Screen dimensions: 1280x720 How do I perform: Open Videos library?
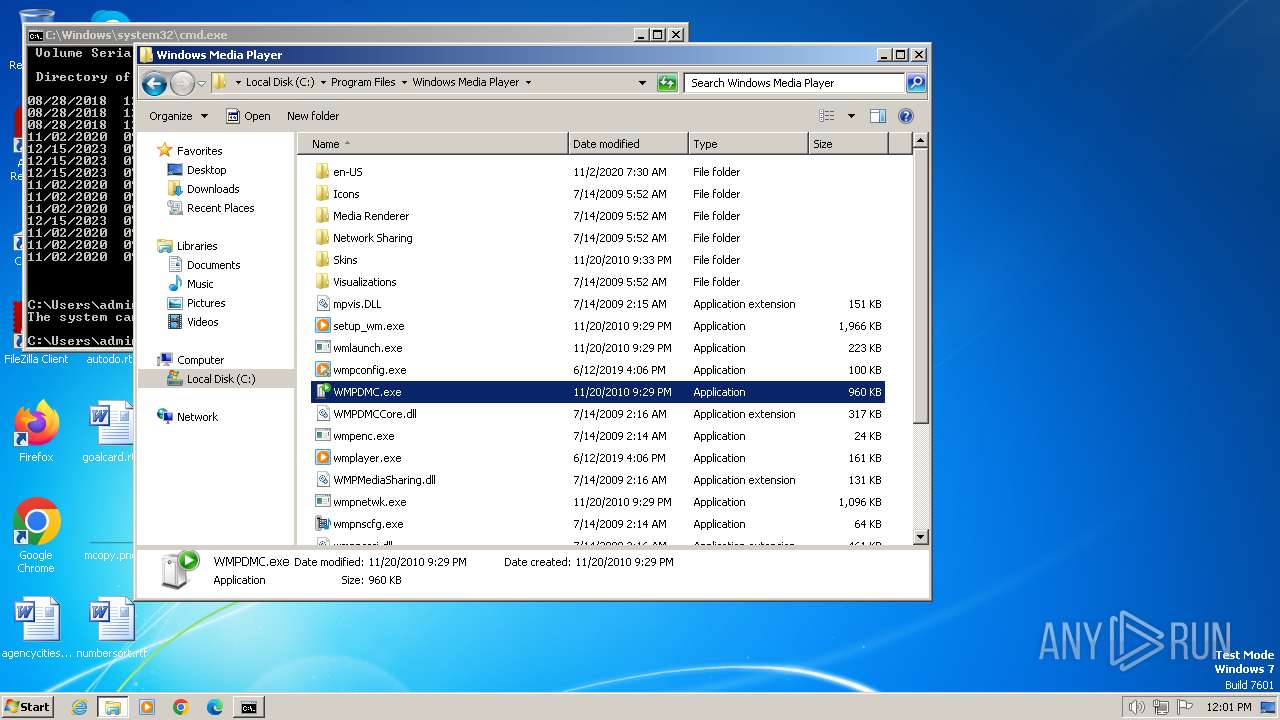[202, 322]
